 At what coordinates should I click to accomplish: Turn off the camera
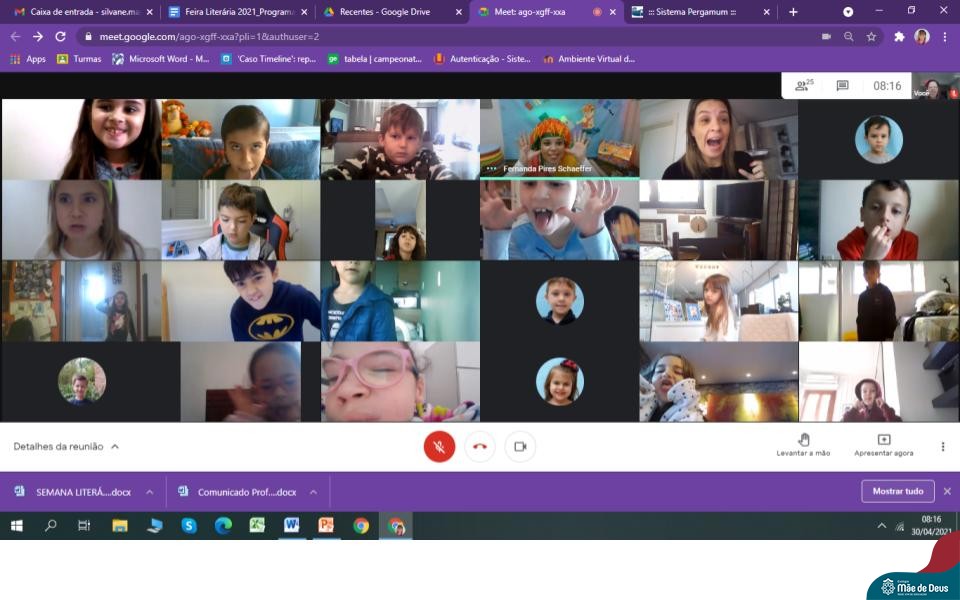click(519, 447)
